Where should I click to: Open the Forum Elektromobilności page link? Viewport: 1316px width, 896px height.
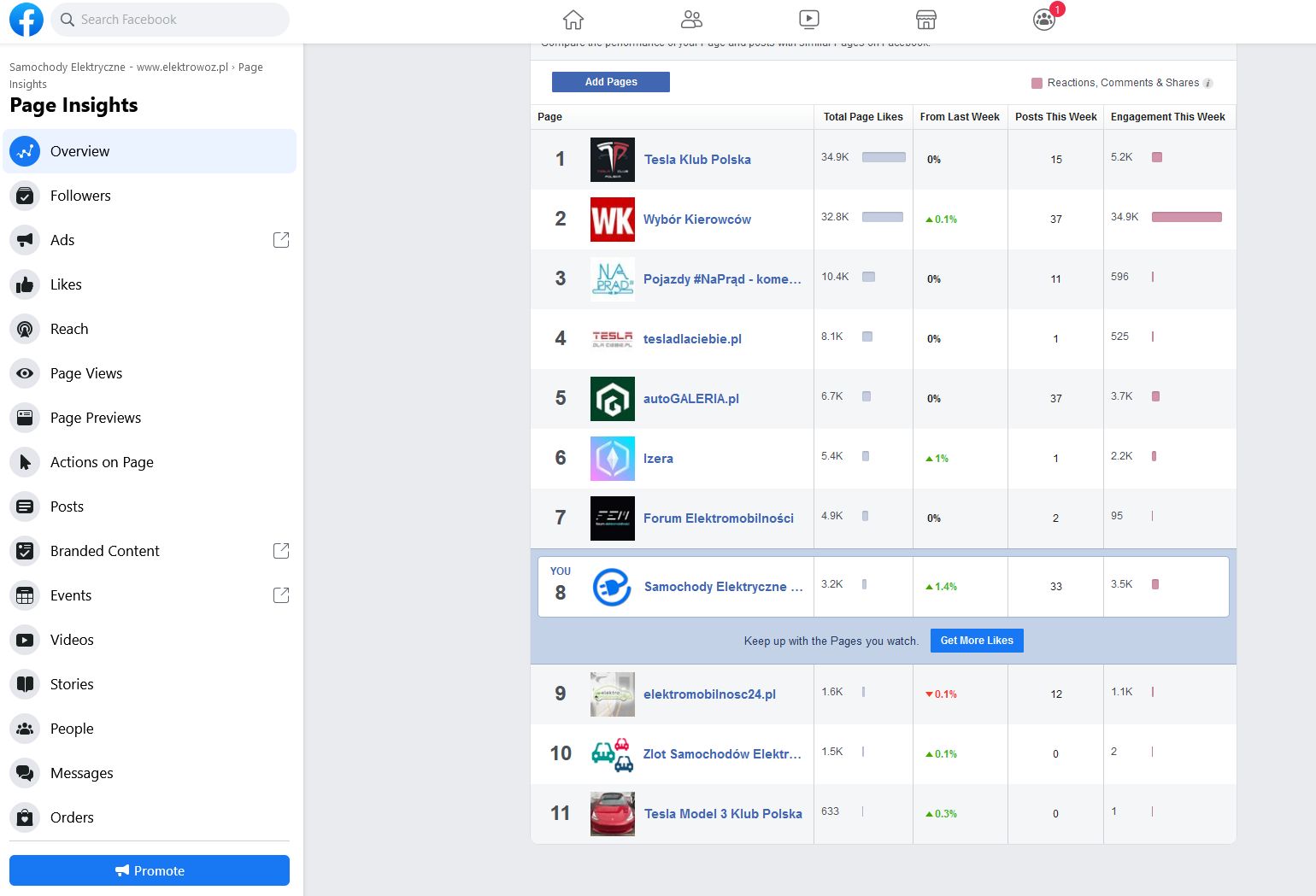[719, 518]
